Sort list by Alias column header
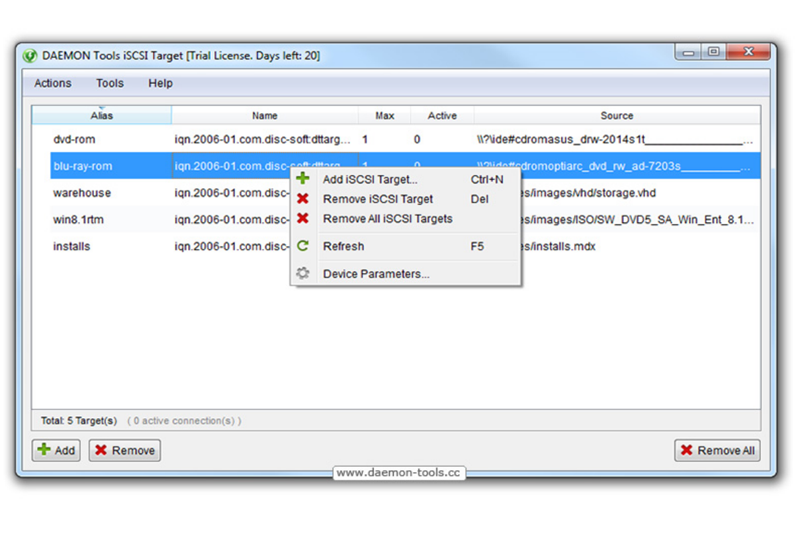 pos(102,115)
